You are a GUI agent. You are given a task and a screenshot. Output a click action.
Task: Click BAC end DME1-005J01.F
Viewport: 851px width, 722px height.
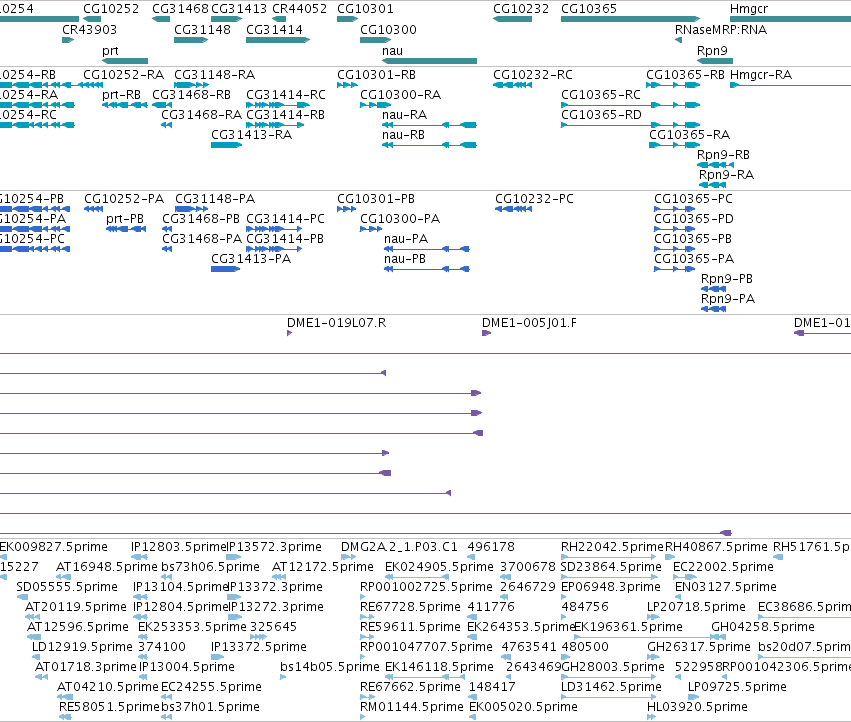[x=486, y=333]
